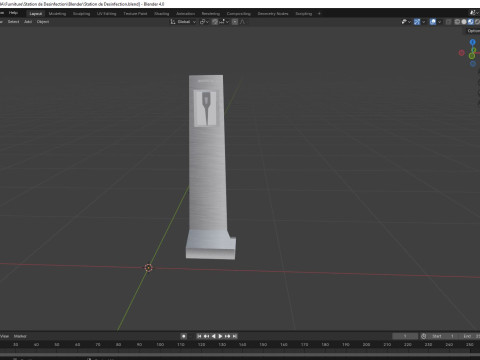
Task: Toggle the preview range clock icon
Action: point(424,336)
